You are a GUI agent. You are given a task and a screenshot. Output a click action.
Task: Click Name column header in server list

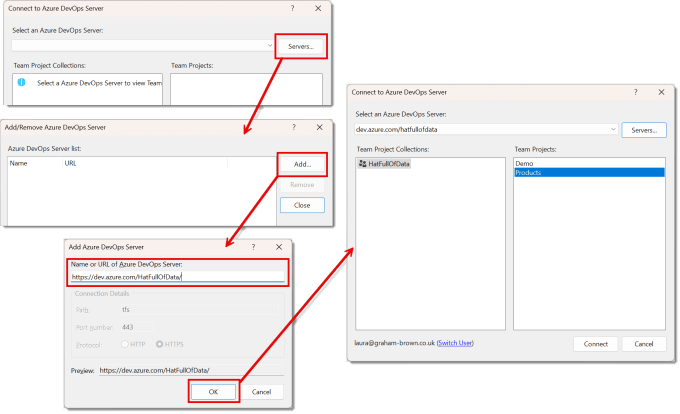(19, 163)
